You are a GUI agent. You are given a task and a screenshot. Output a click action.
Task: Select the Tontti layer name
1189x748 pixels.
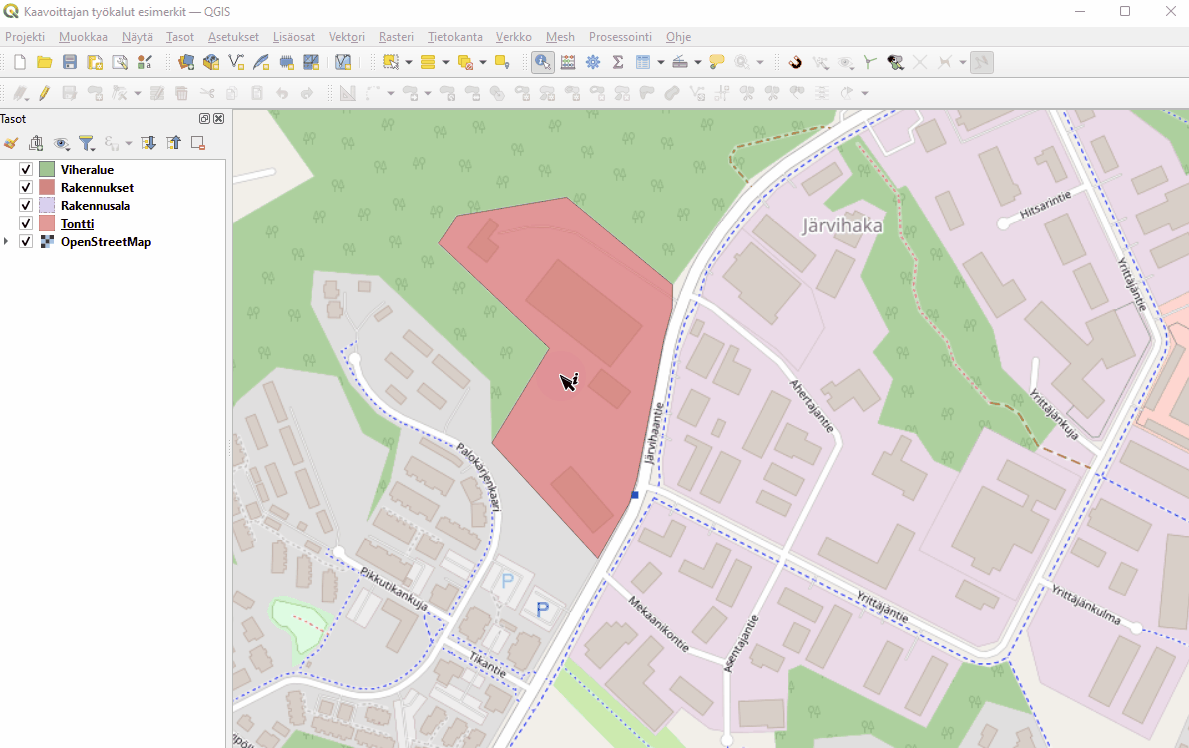(77, 224)
